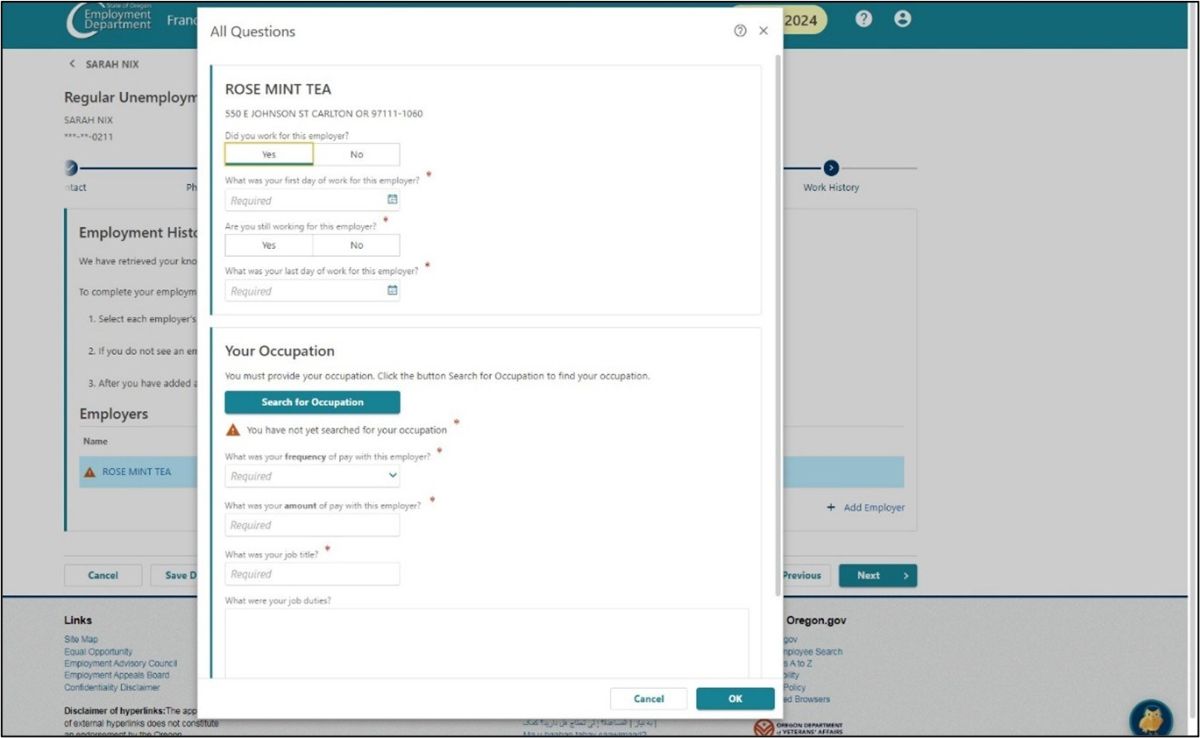Click the Work History step circle
1200x738 pixels.
coord(831,168)
